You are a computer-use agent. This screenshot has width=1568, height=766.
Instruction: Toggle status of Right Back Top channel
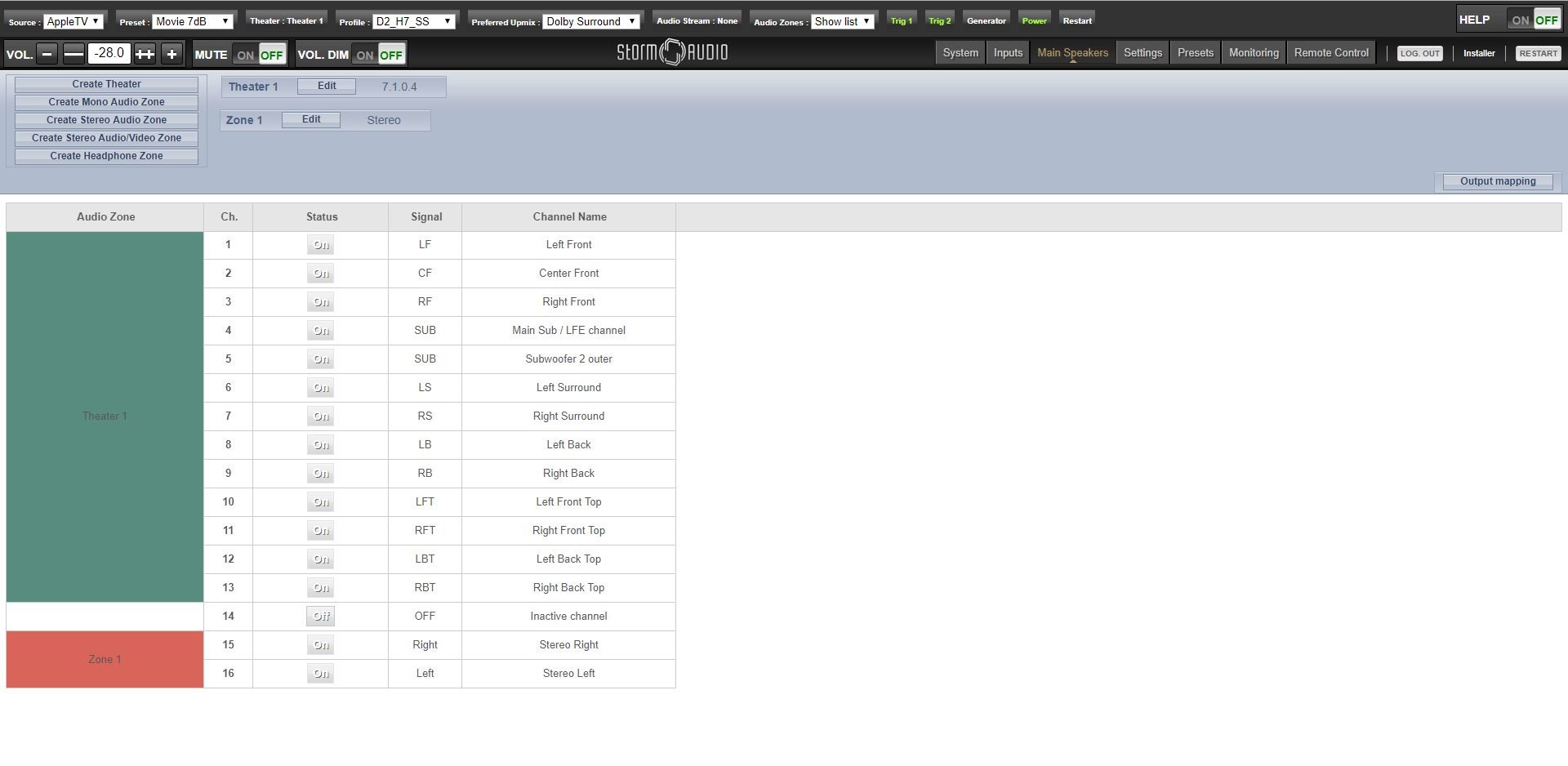pyautogui.click(x=321, y=588)
